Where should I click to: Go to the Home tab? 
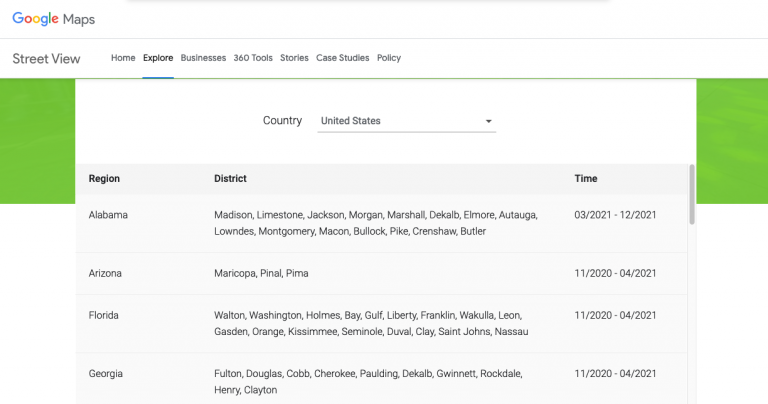(x=123, y=58)
